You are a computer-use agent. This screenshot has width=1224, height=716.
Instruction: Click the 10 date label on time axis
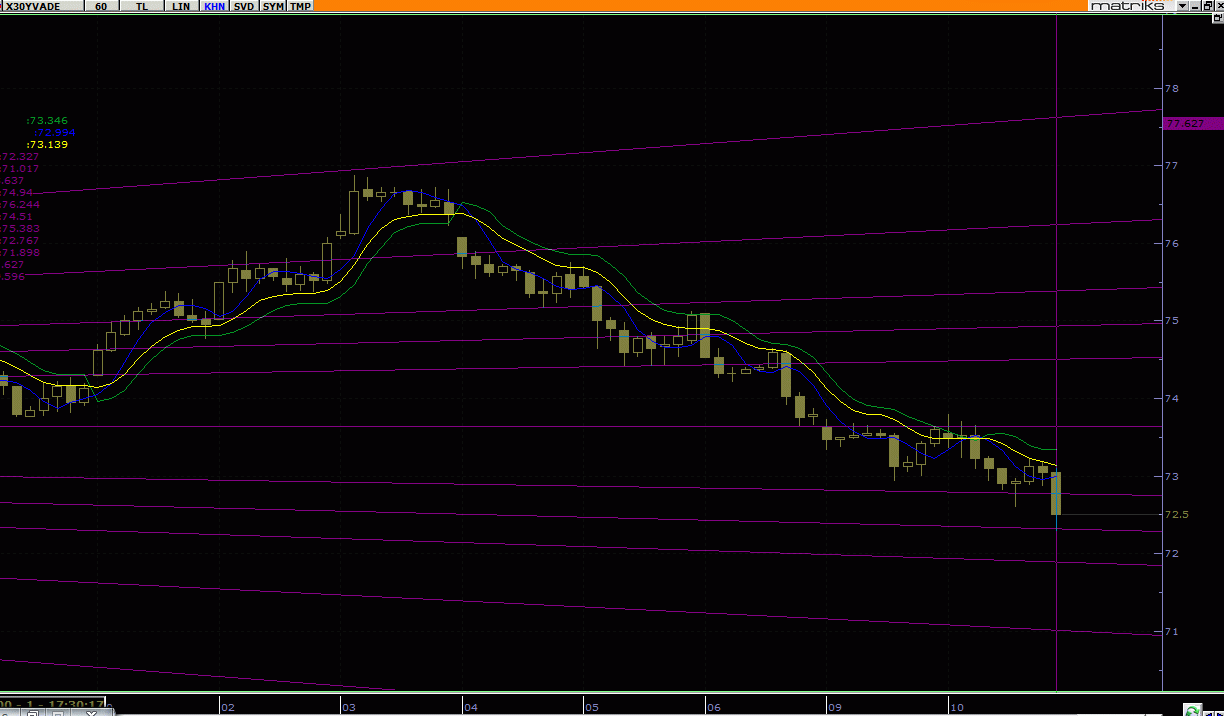click(x=957, y=708)
